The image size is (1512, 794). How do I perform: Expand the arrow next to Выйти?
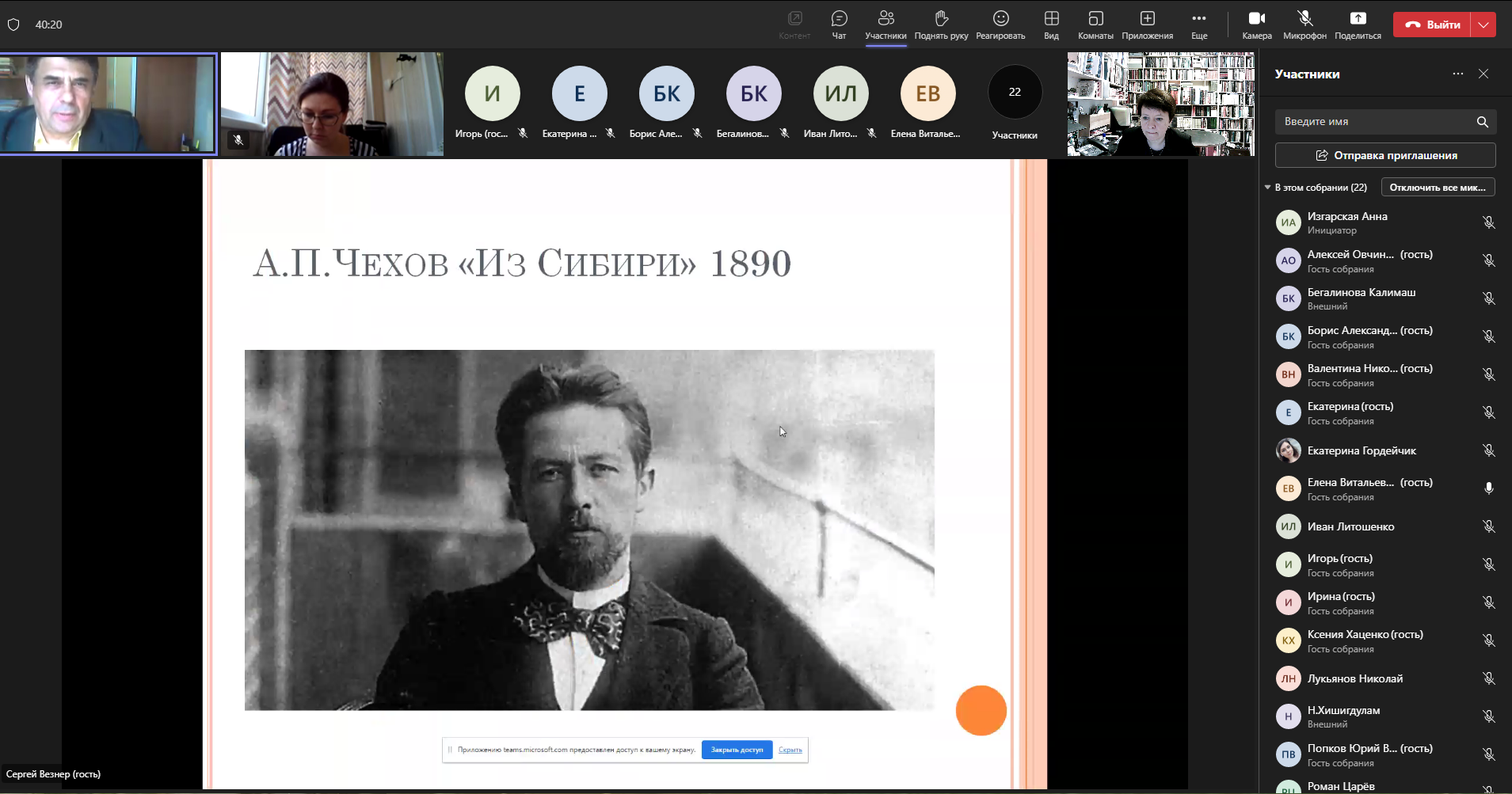(x=1483, y=25)
